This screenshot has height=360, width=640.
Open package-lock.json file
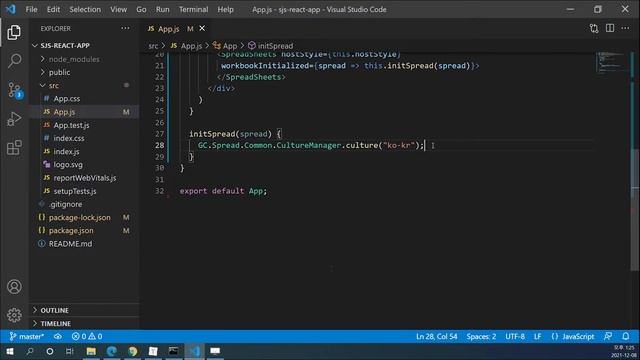point(80,218)
